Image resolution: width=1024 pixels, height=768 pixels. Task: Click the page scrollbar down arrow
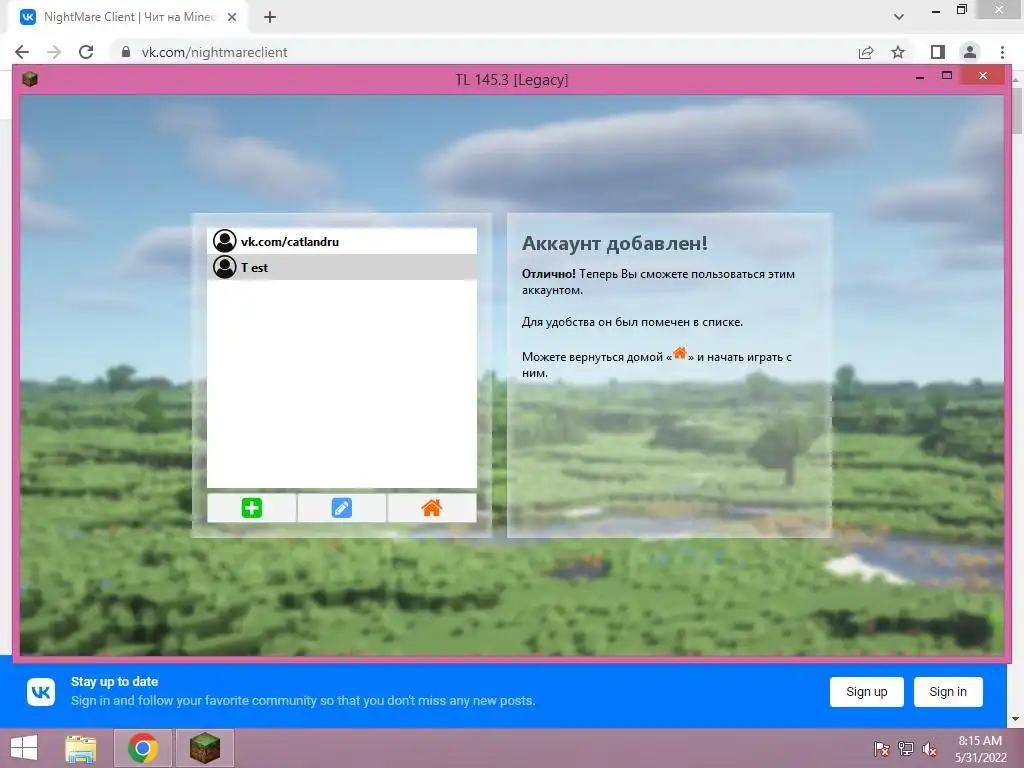pyautogui.click(x=1016, y=720)
